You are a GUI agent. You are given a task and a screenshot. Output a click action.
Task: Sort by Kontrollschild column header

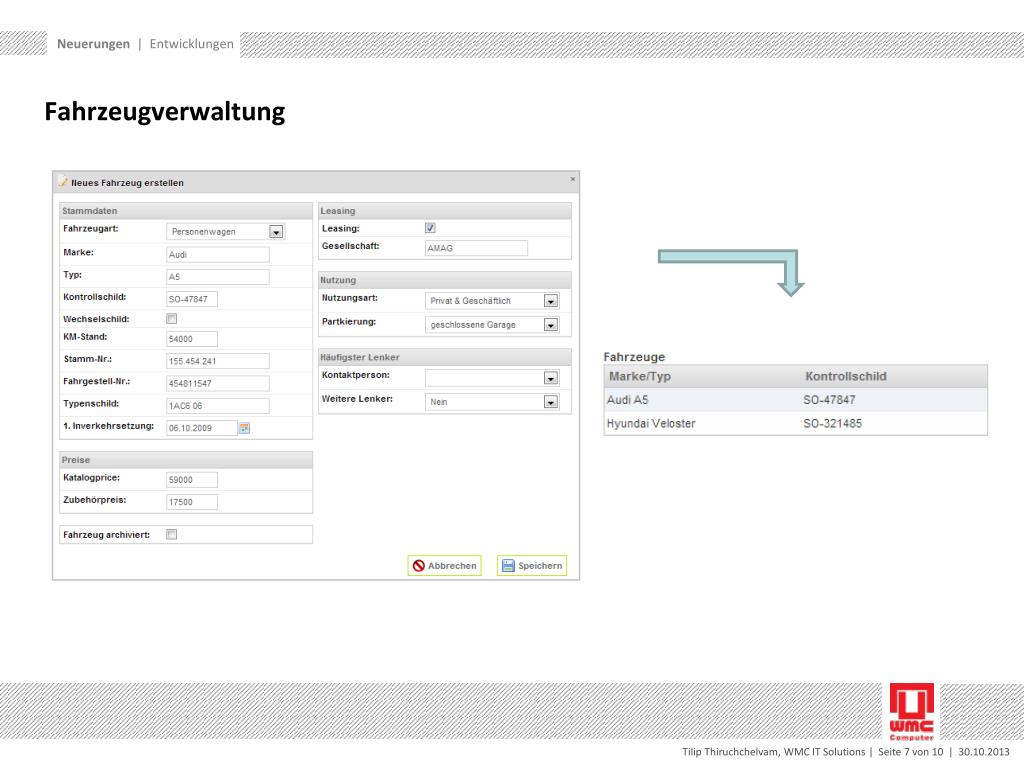point(846,376)
